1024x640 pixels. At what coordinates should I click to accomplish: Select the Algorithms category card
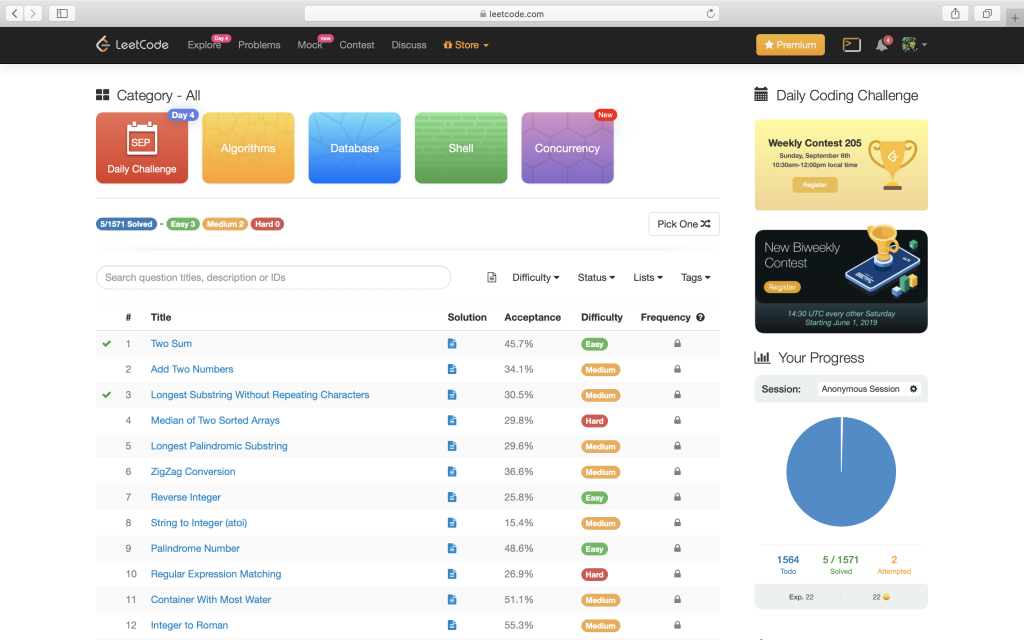(248, 148)
